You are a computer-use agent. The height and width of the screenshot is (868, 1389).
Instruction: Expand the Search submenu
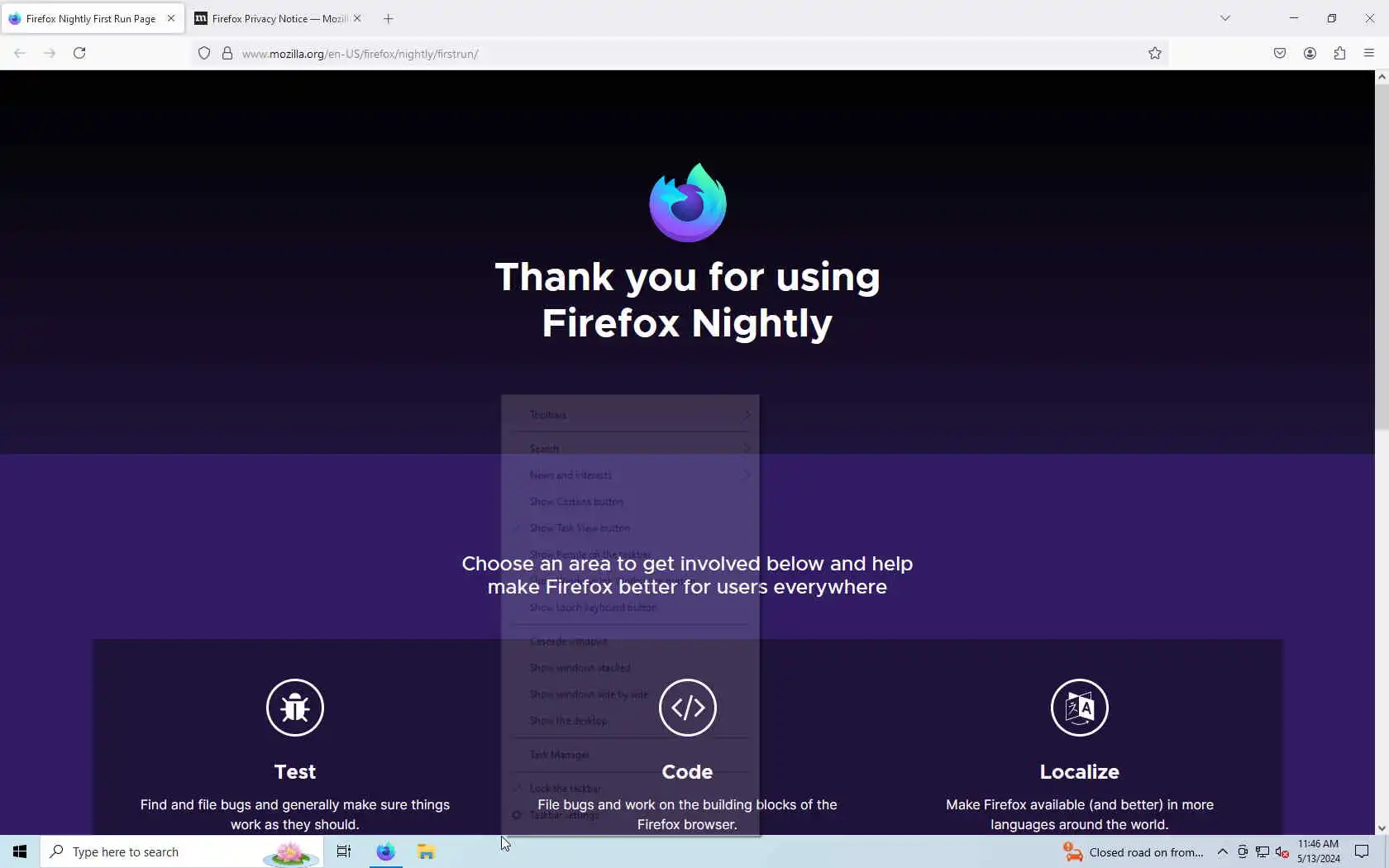[x=630, y=448]
